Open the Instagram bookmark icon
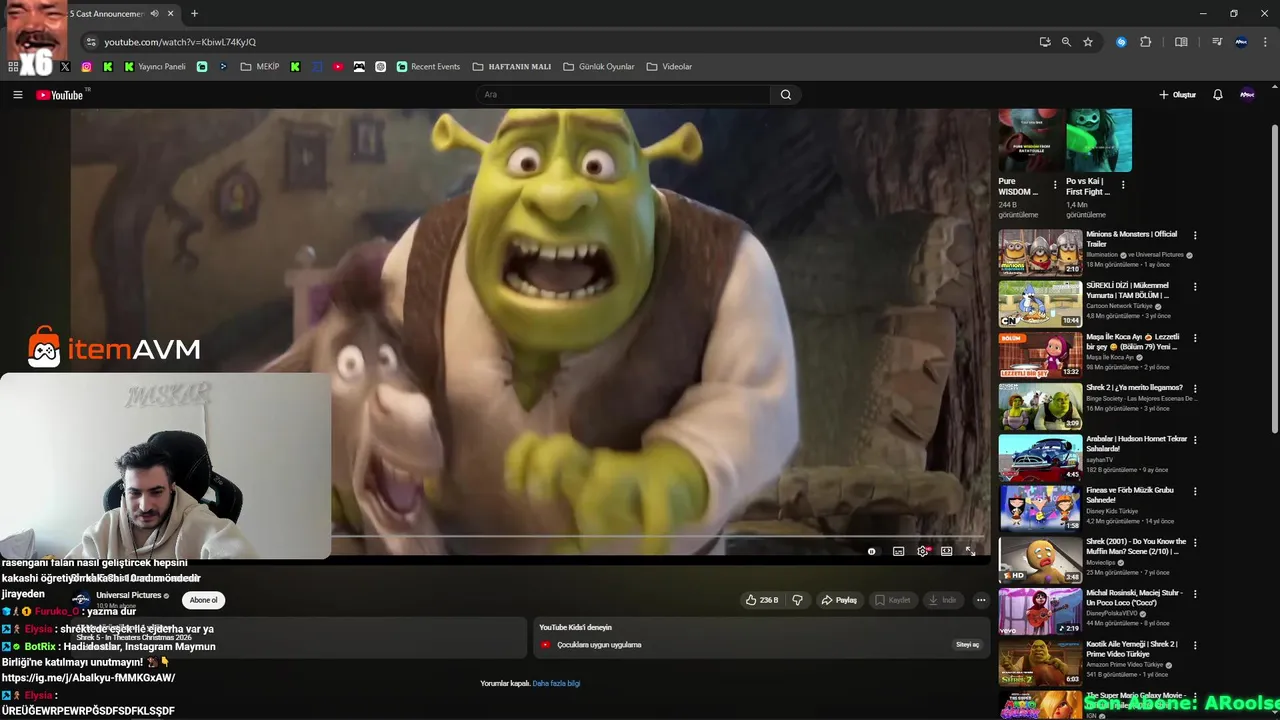This screenshot has width=1280, height=720. coord(87,67)
